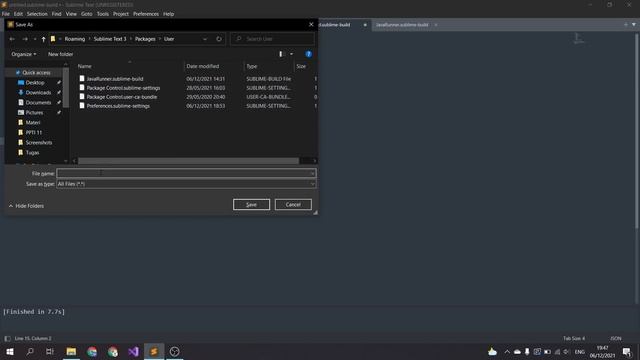
Task: Open Windows Start menu
Action: [10, 351]
